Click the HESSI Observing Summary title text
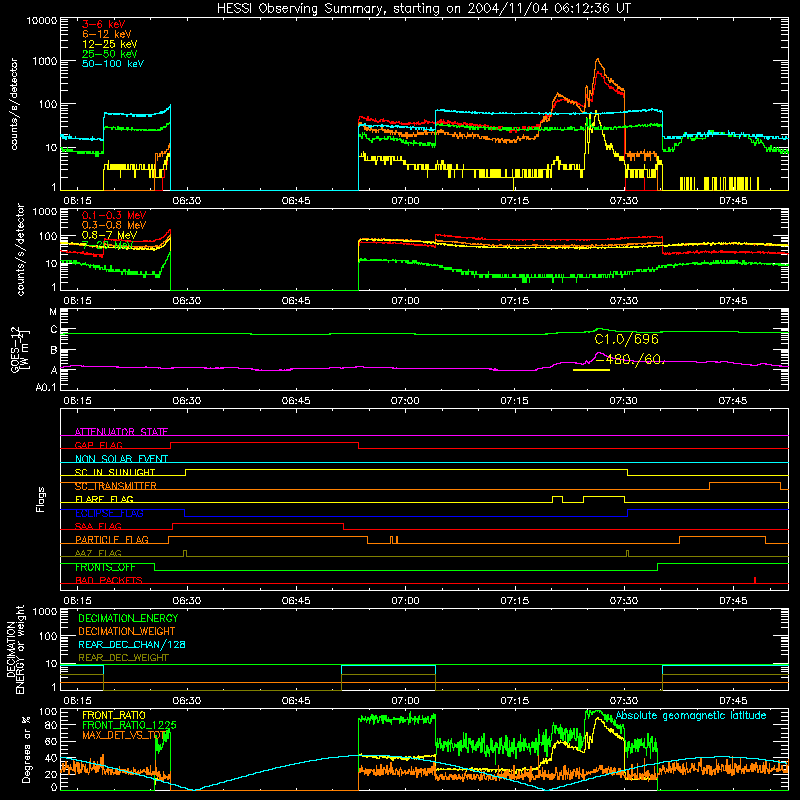This screenshot has width=800, height=800. click(424, 9)
